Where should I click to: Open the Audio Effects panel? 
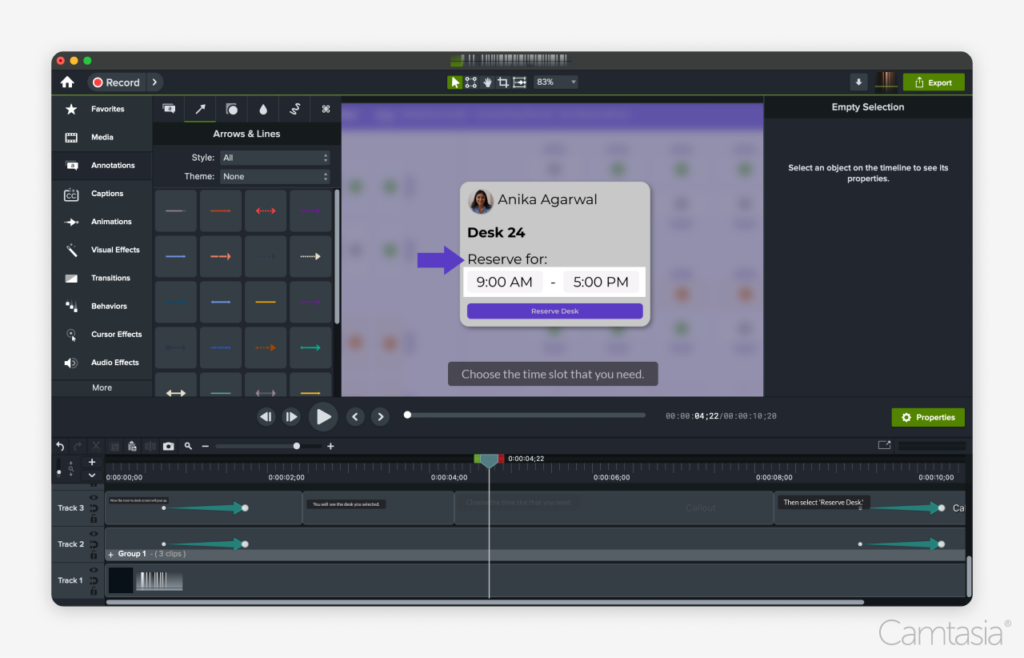click(x=102, y=362)
